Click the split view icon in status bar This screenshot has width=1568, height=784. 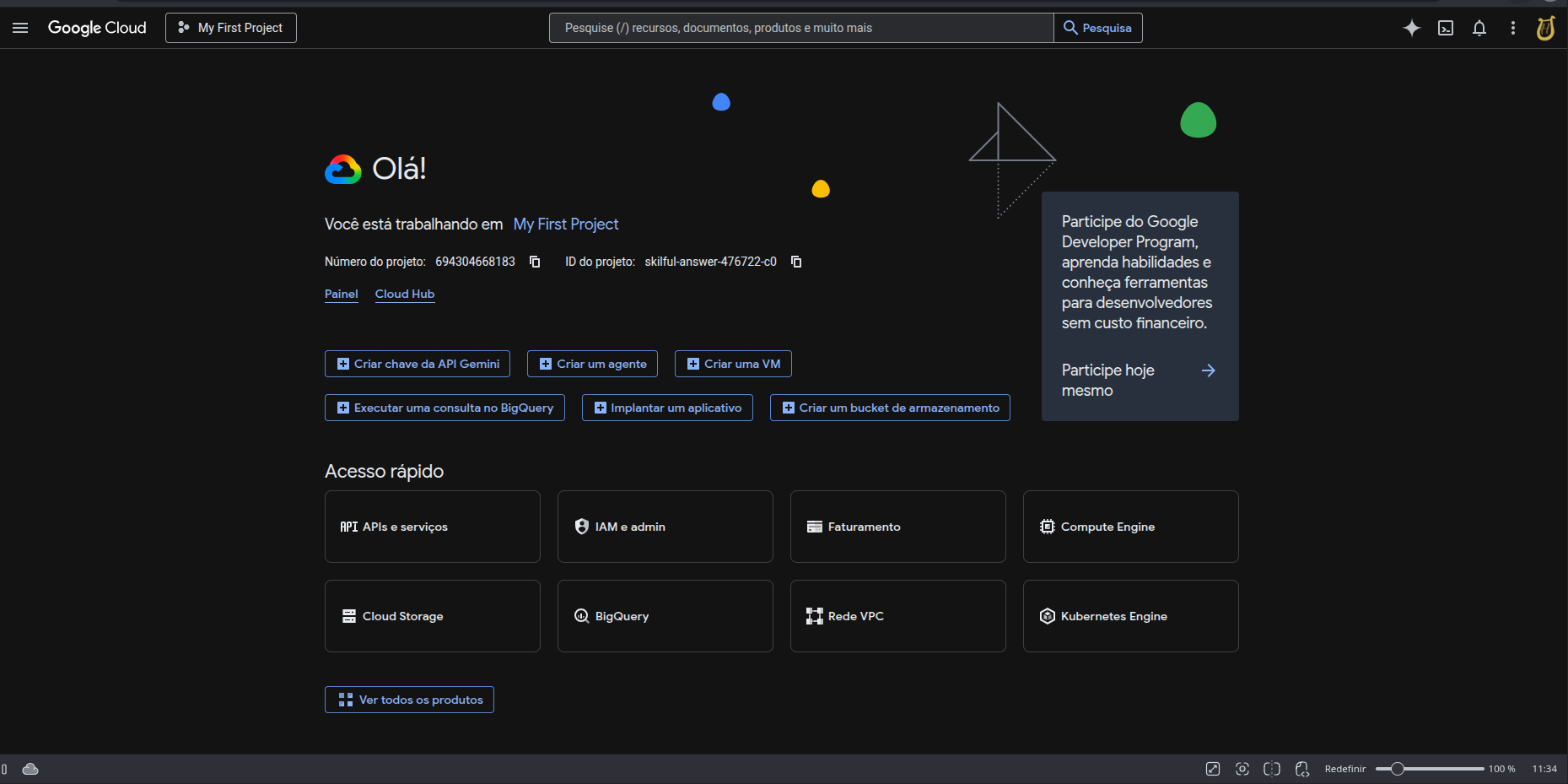[x=1272, y=769]
